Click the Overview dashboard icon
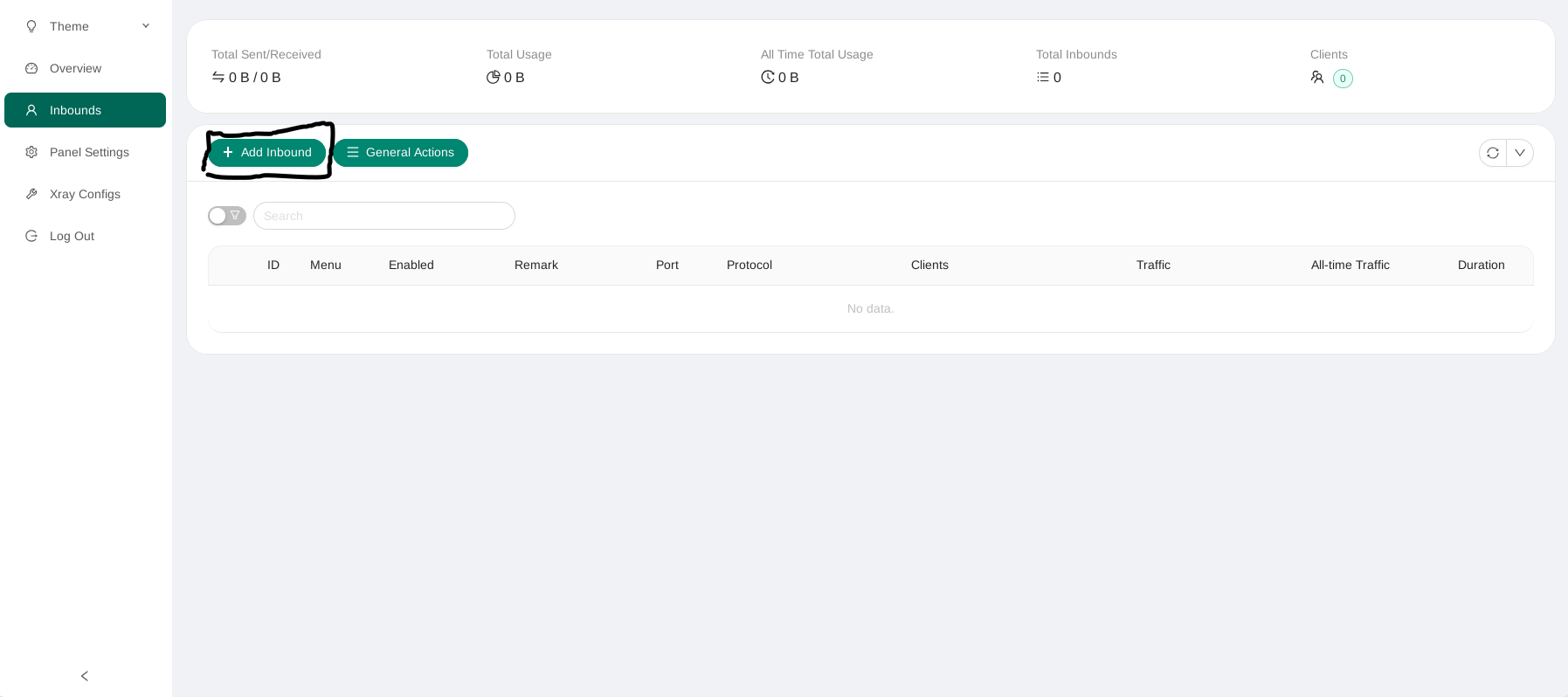Screen dimensions: 1568x697 pos(31,68)
